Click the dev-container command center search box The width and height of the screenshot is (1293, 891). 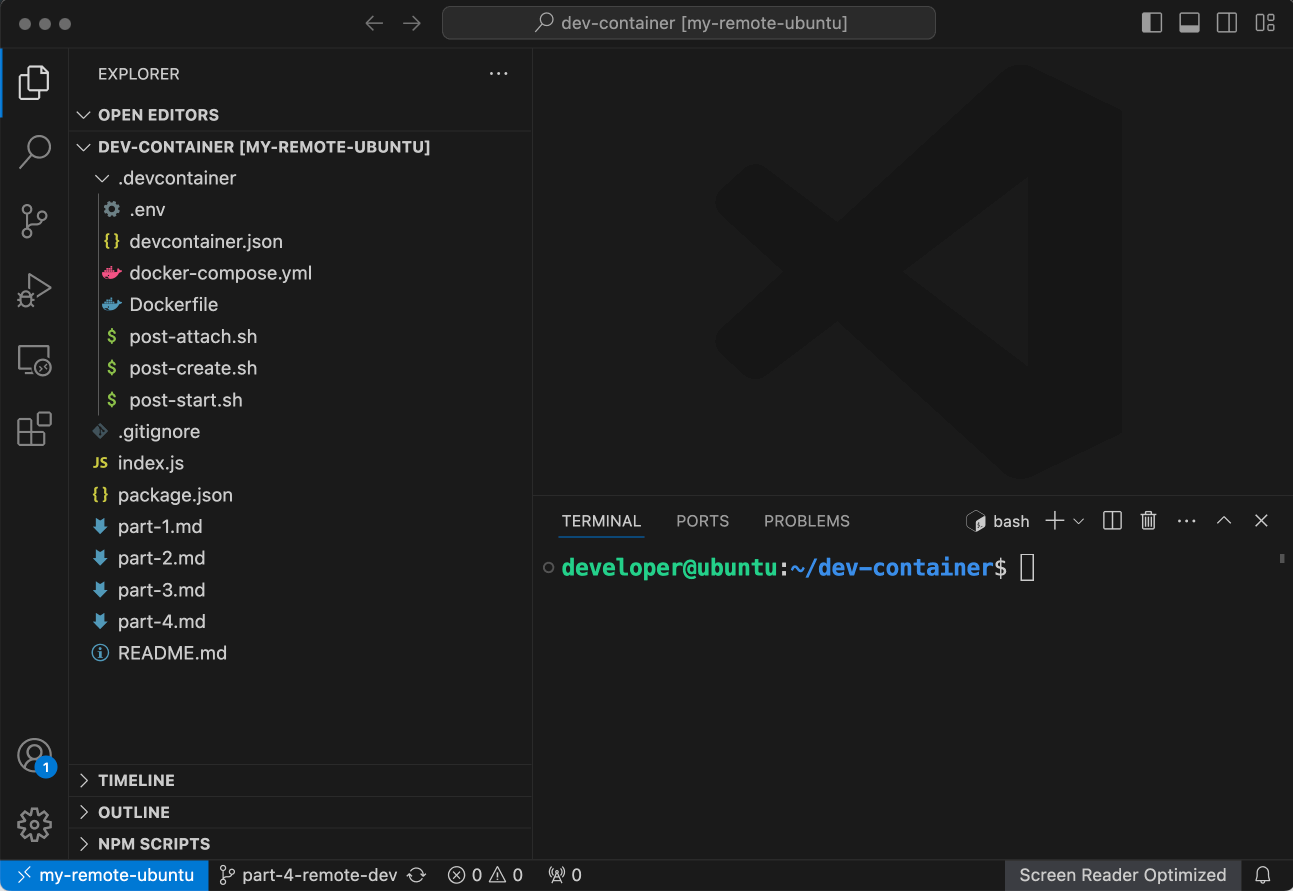tap(688, 22)
